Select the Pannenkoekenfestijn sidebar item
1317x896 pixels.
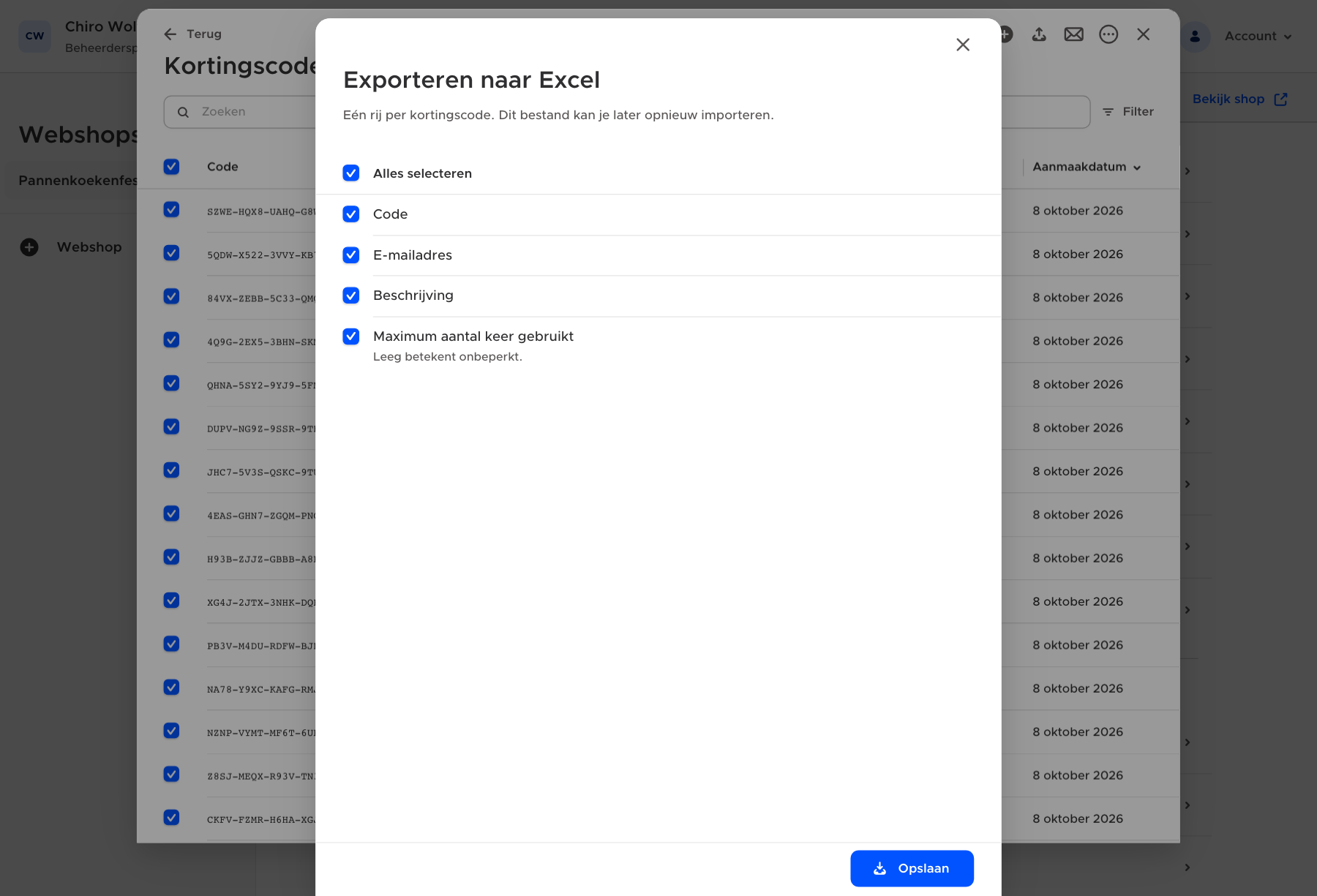tap(71, 180)
